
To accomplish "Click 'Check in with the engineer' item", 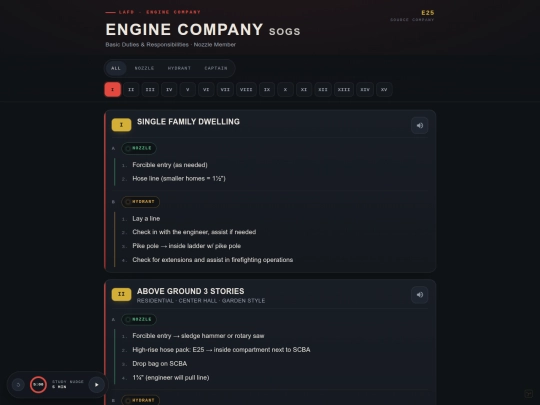I will (194, 232).
